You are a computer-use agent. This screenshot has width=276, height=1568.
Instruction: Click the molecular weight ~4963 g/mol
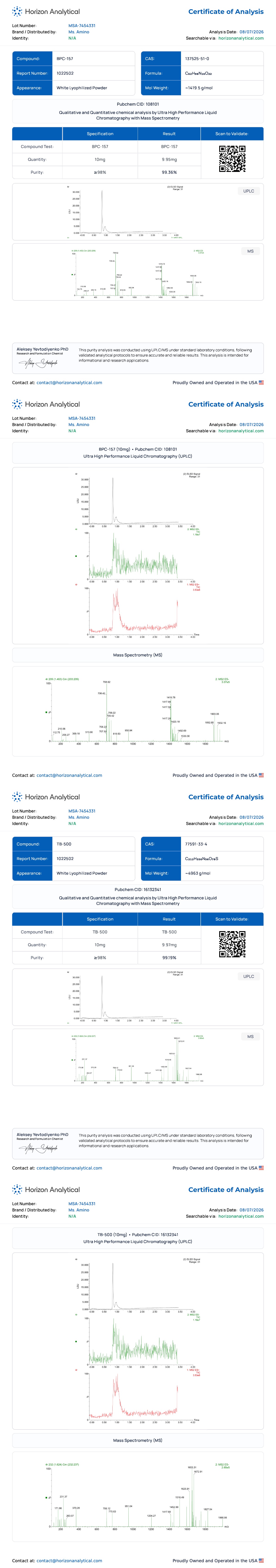click(197, 873)
